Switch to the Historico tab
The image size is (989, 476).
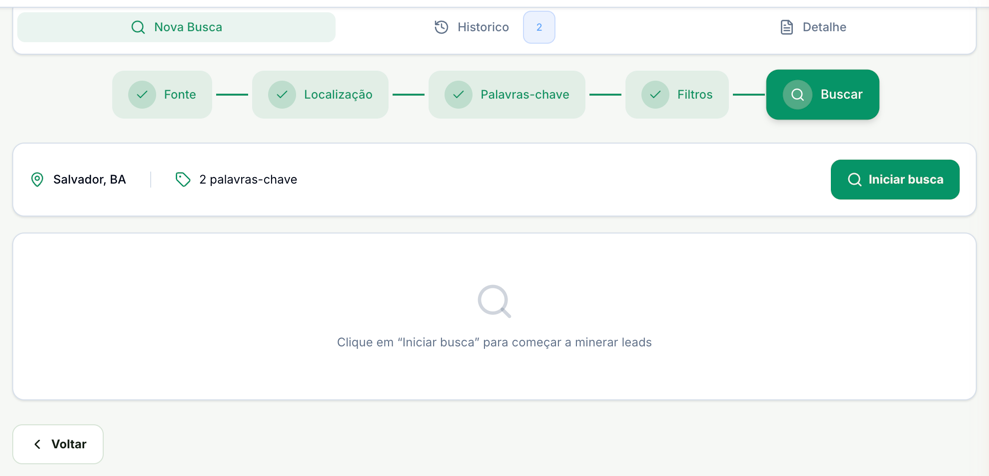(494, 27)
